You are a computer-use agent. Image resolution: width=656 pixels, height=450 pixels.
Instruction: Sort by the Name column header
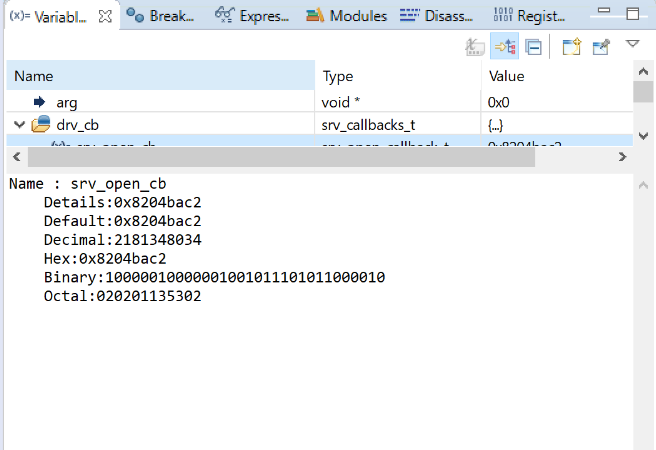[x=160, y=76]
